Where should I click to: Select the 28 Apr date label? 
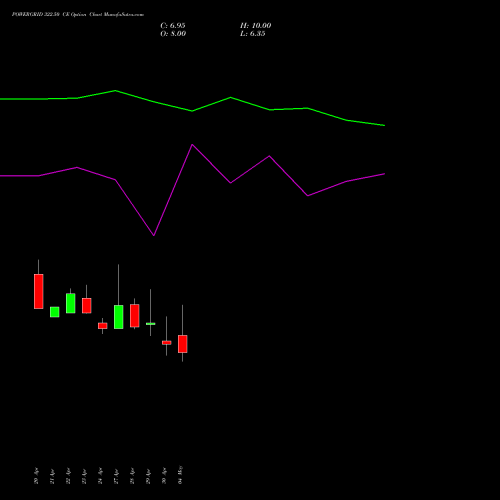[x=132, y=476]
